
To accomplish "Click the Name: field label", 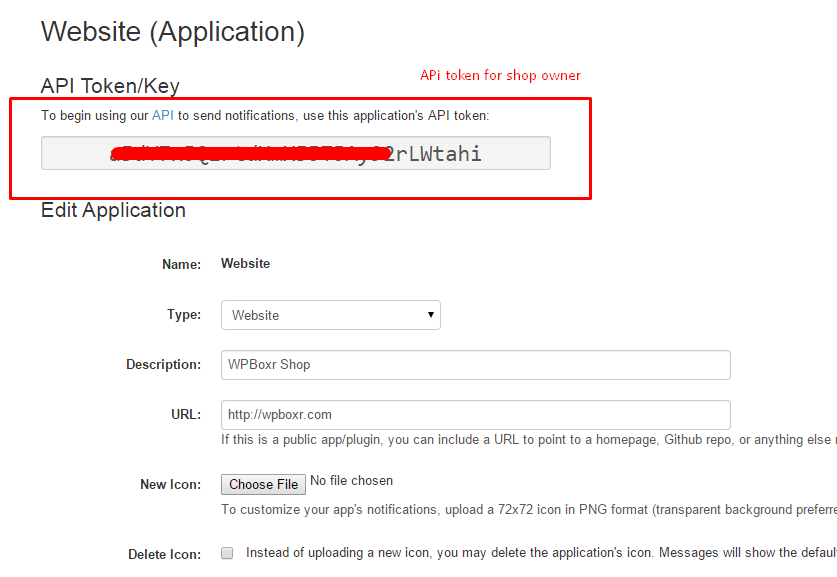I will [181, 264].
